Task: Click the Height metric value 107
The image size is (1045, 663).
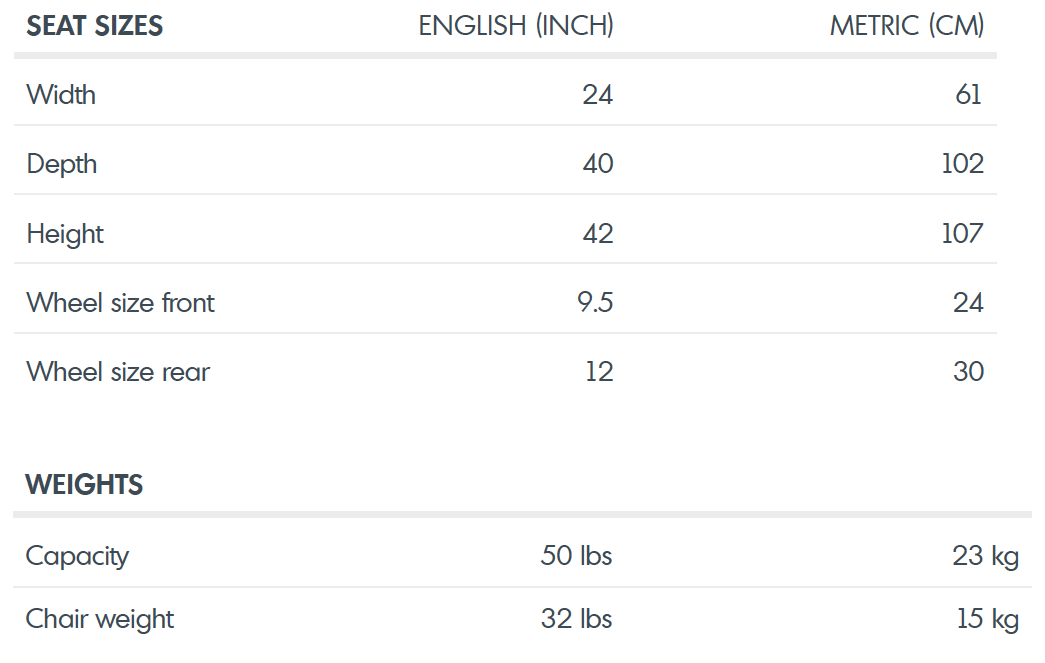Action: 962,234
